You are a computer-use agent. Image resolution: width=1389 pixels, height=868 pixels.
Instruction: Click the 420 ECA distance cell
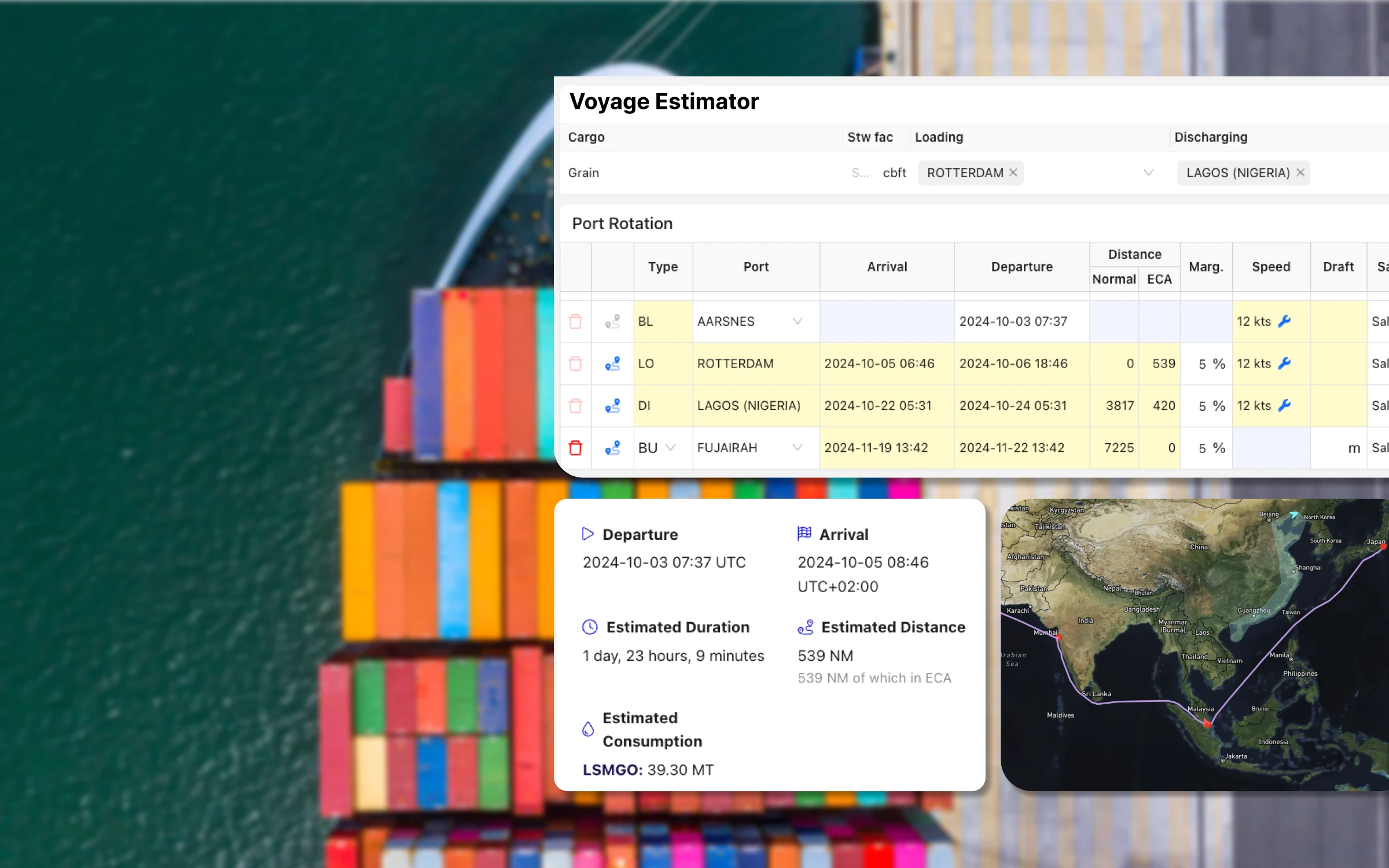(x=1159, y=406)
